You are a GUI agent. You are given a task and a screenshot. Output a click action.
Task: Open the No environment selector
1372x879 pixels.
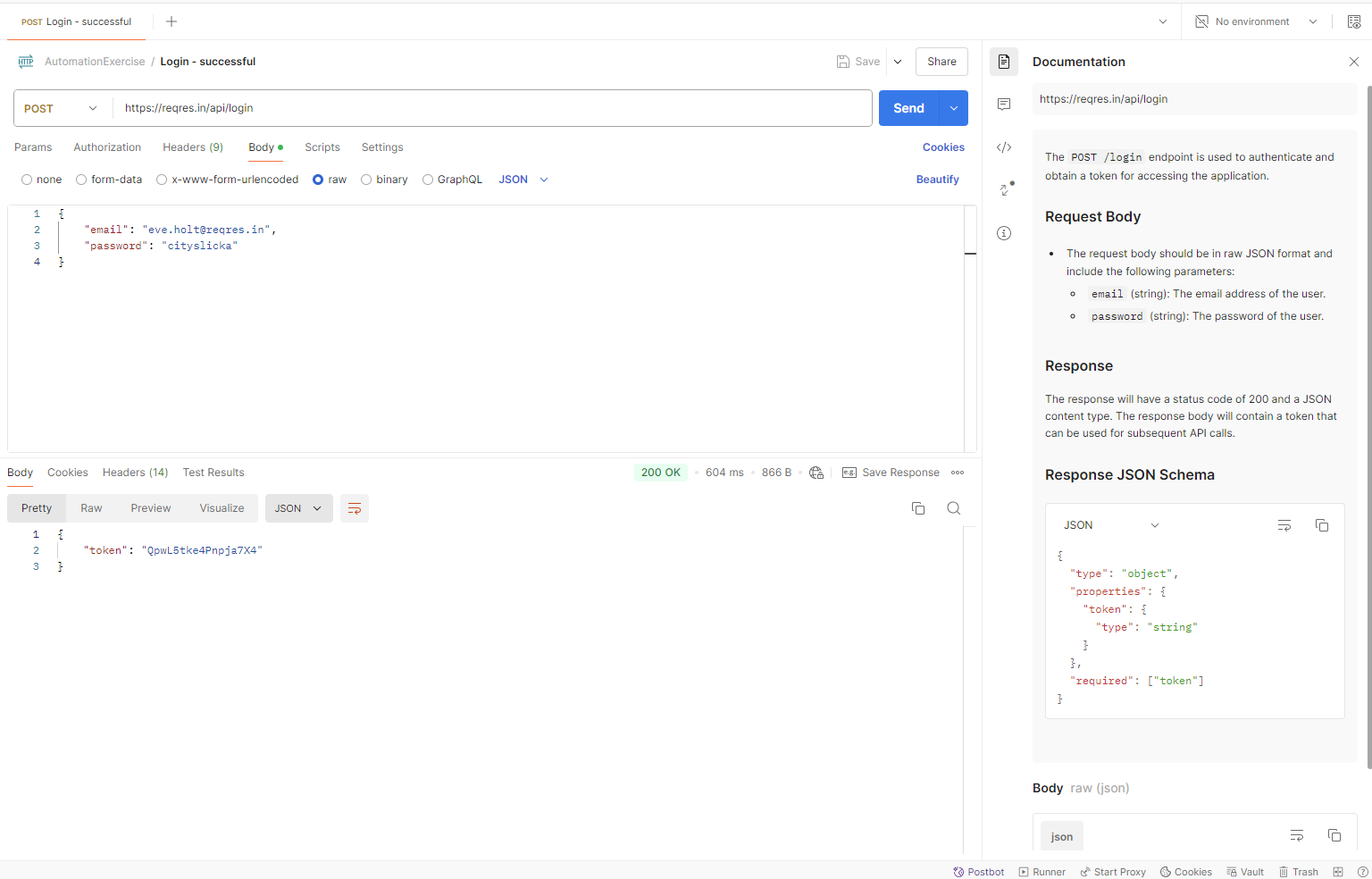coord(1255,21)
